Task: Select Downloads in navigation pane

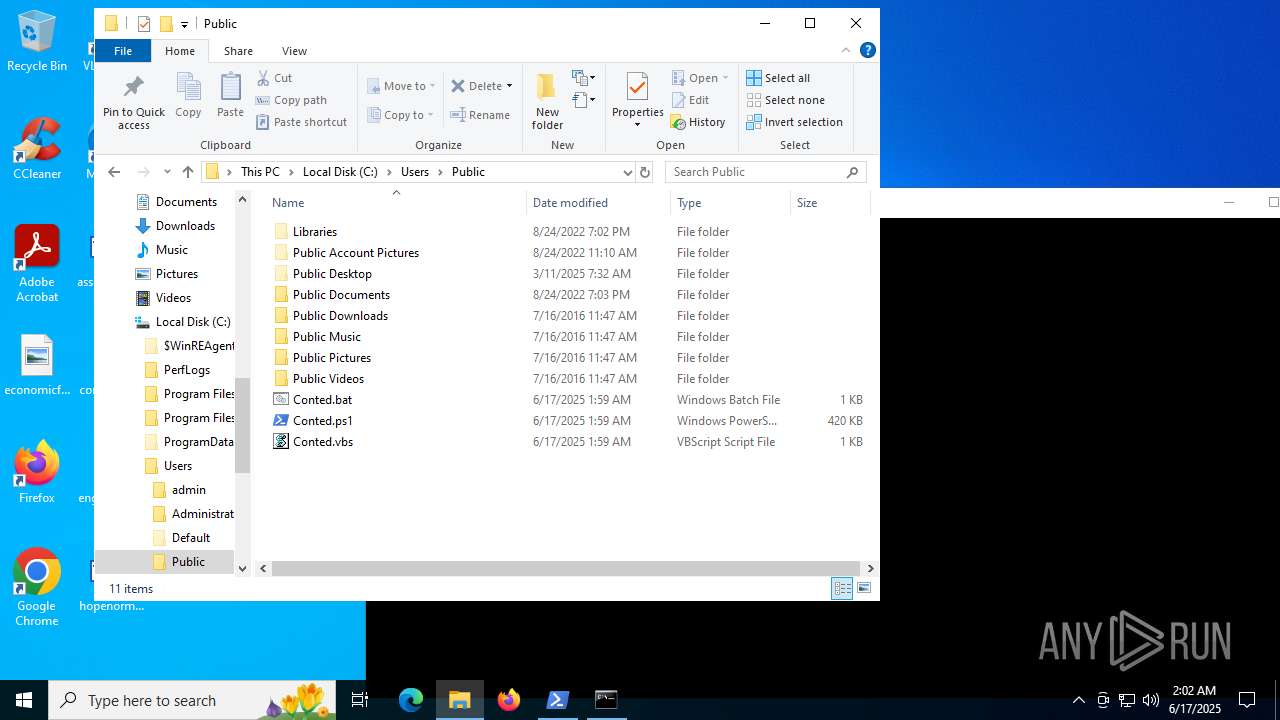Action: [185, 226]
